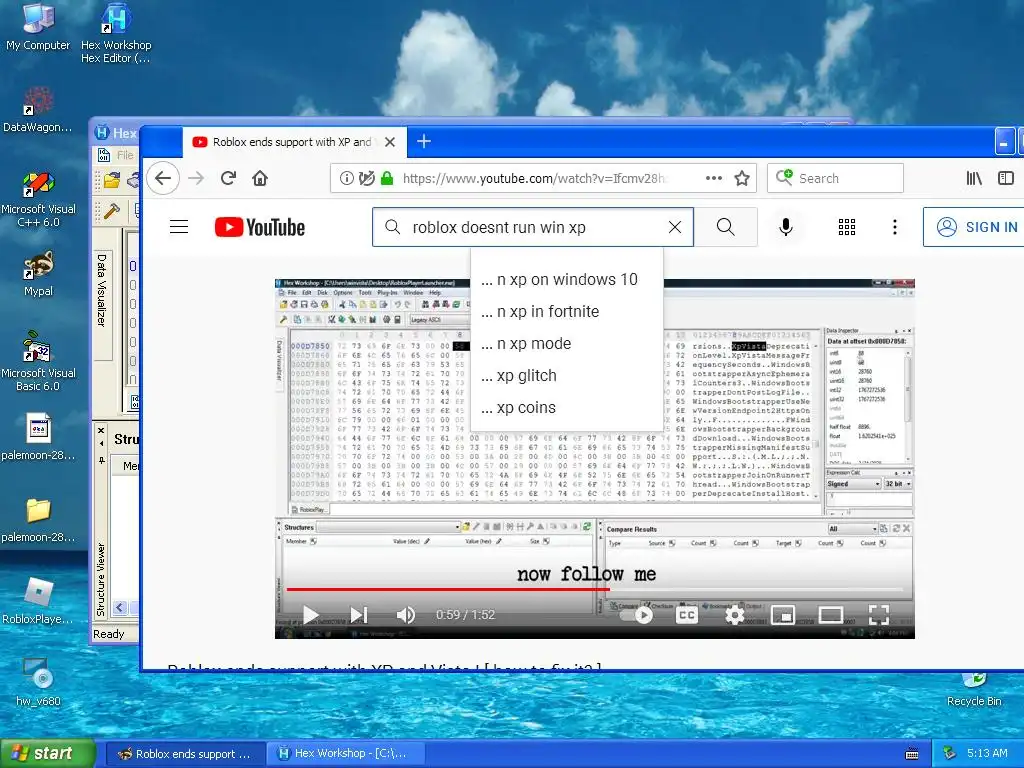Go to browser home page
The image size is (1024, 768).
[260, 178]
